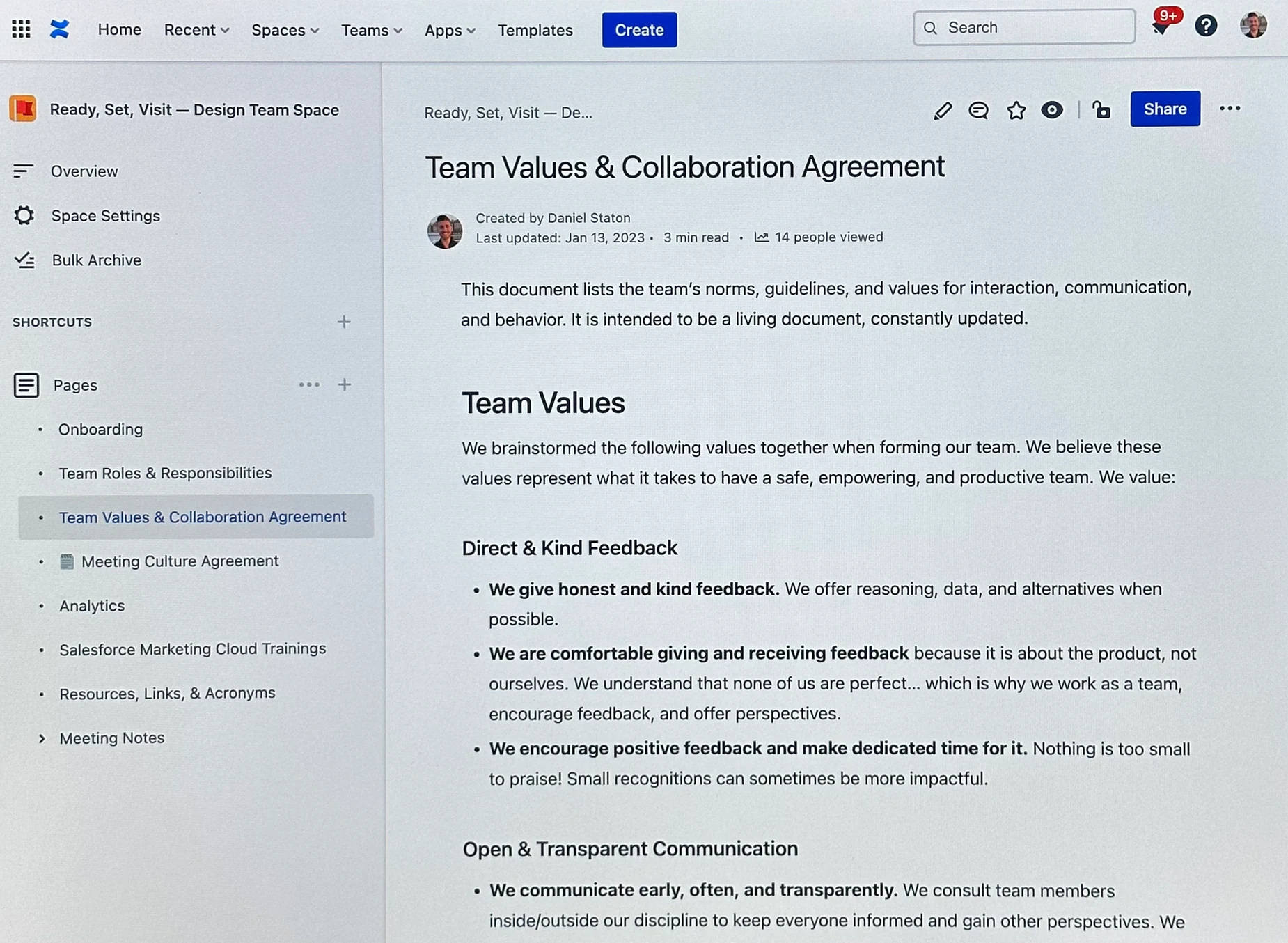
Task: Click the blue Create button
Action: pos(639,30)
